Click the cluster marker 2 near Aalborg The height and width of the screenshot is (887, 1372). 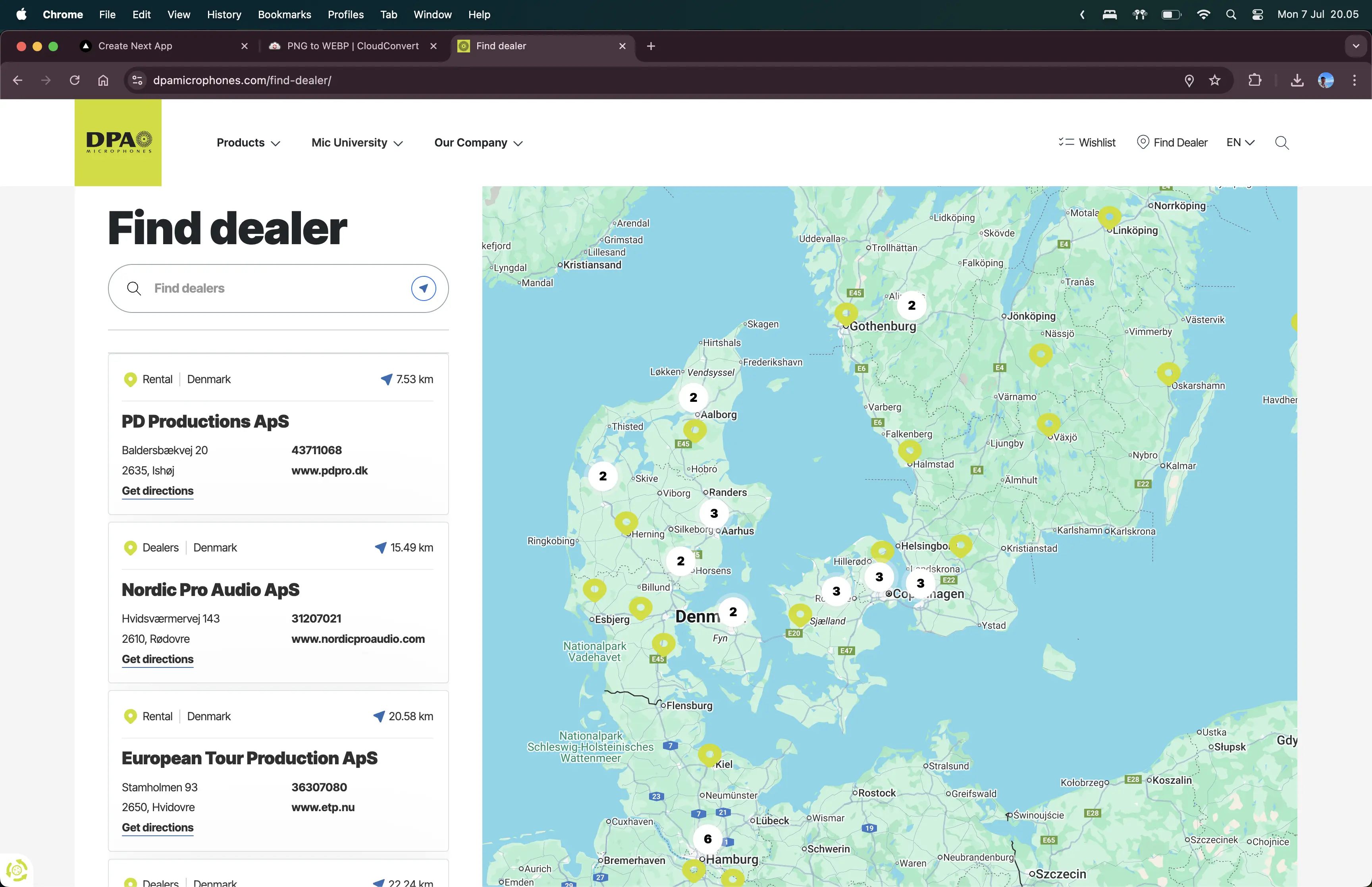coord(693,397)
